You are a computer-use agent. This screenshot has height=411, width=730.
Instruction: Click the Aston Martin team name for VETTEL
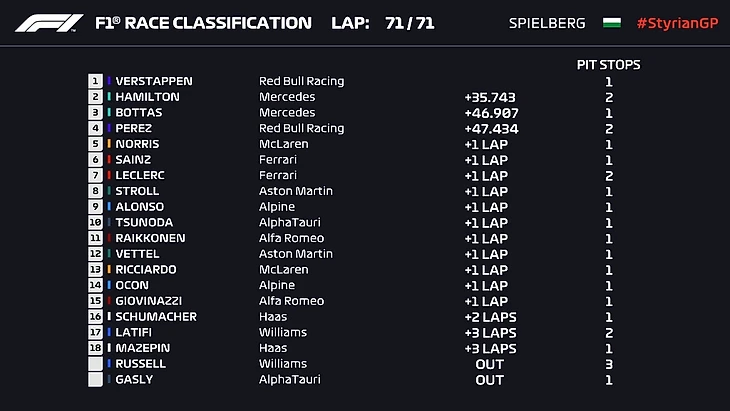click(296, 254)
